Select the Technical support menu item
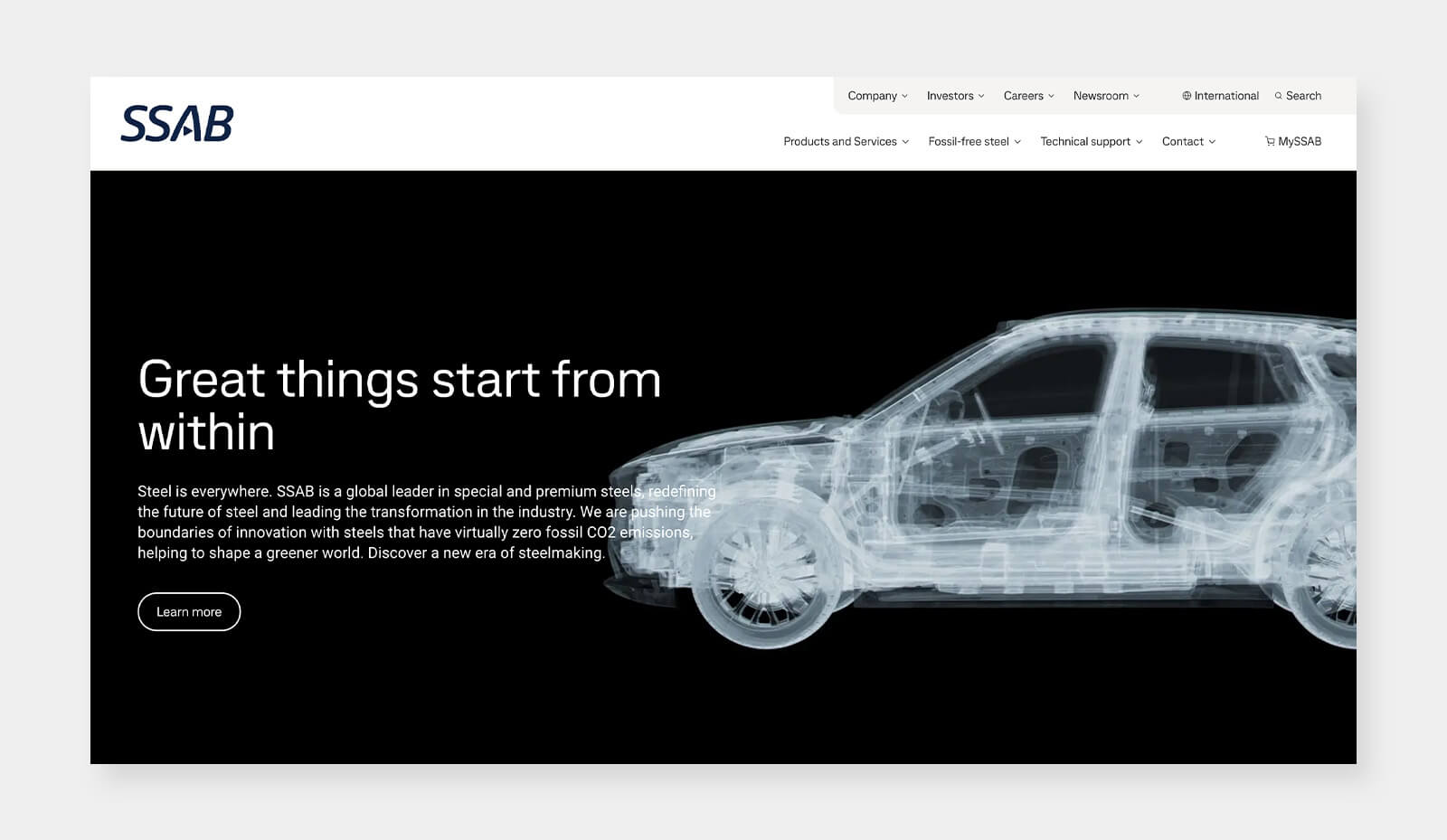The image size is (1447, 840). (1084, 142)
